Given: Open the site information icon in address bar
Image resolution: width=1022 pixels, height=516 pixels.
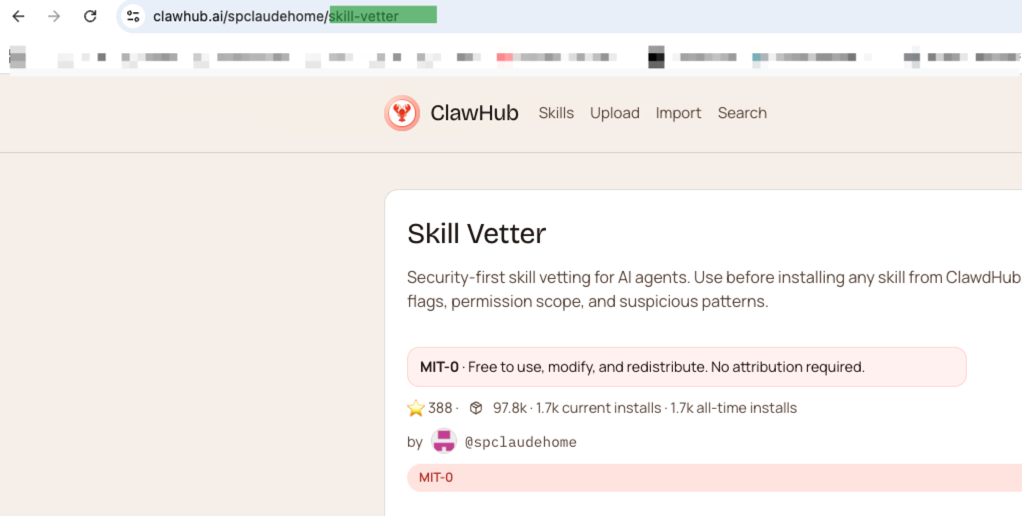Looking at the screenshot, I should pyautogui.click(x=133, y=16).
